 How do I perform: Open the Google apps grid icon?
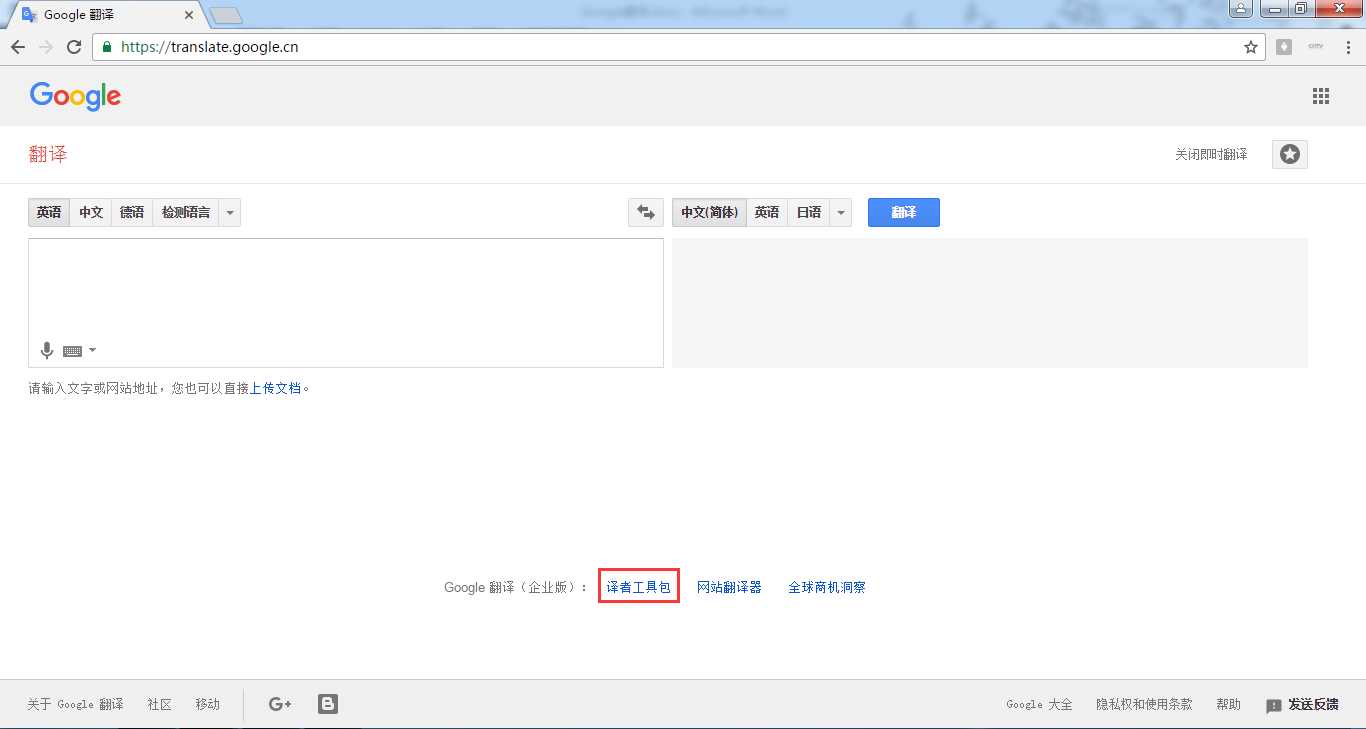tap(1321, 96)
